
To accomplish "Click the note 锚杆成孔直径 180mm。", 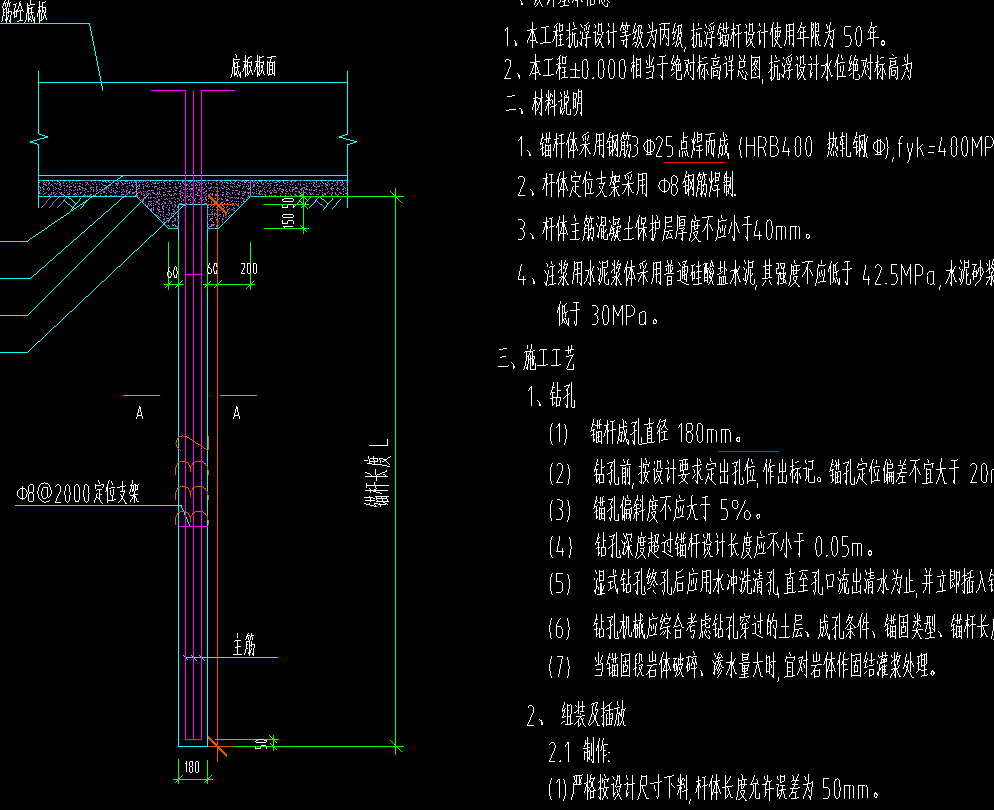I will [645, 434].
